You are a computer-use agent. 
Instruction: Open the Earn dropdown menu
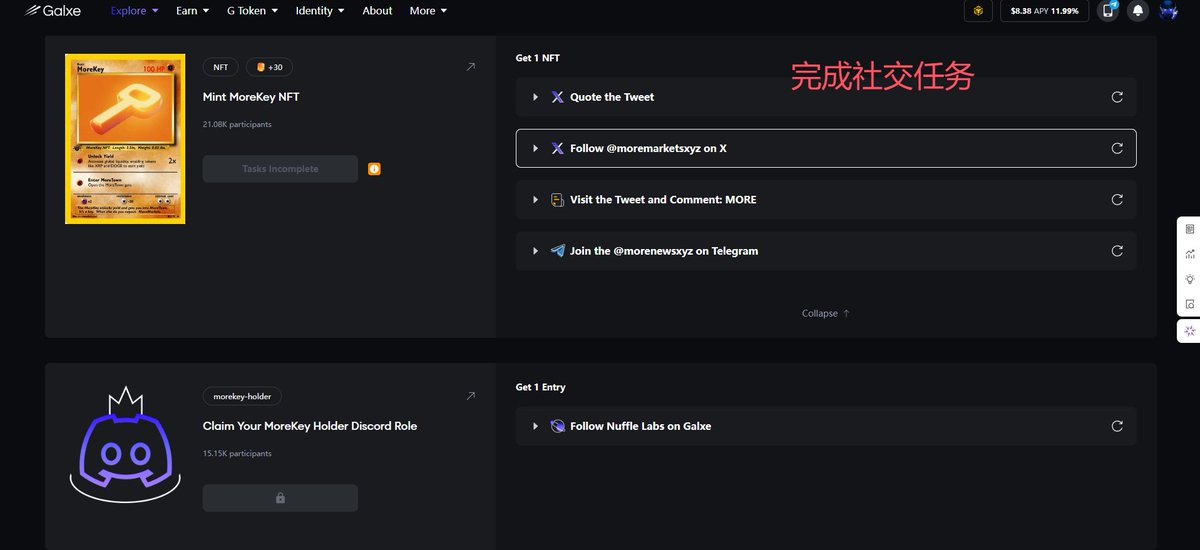pyautogui.click(x=193, y=11)
